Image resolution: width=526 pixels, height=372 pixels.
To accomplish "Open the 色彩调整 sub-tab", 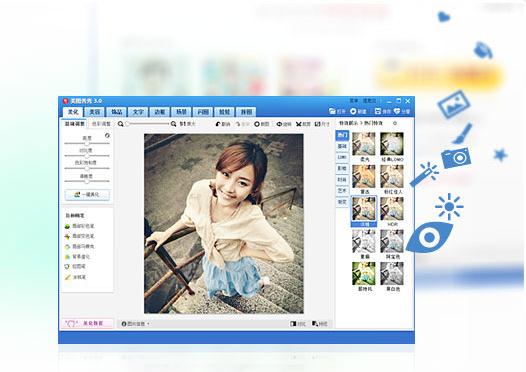I will point(101,124).
